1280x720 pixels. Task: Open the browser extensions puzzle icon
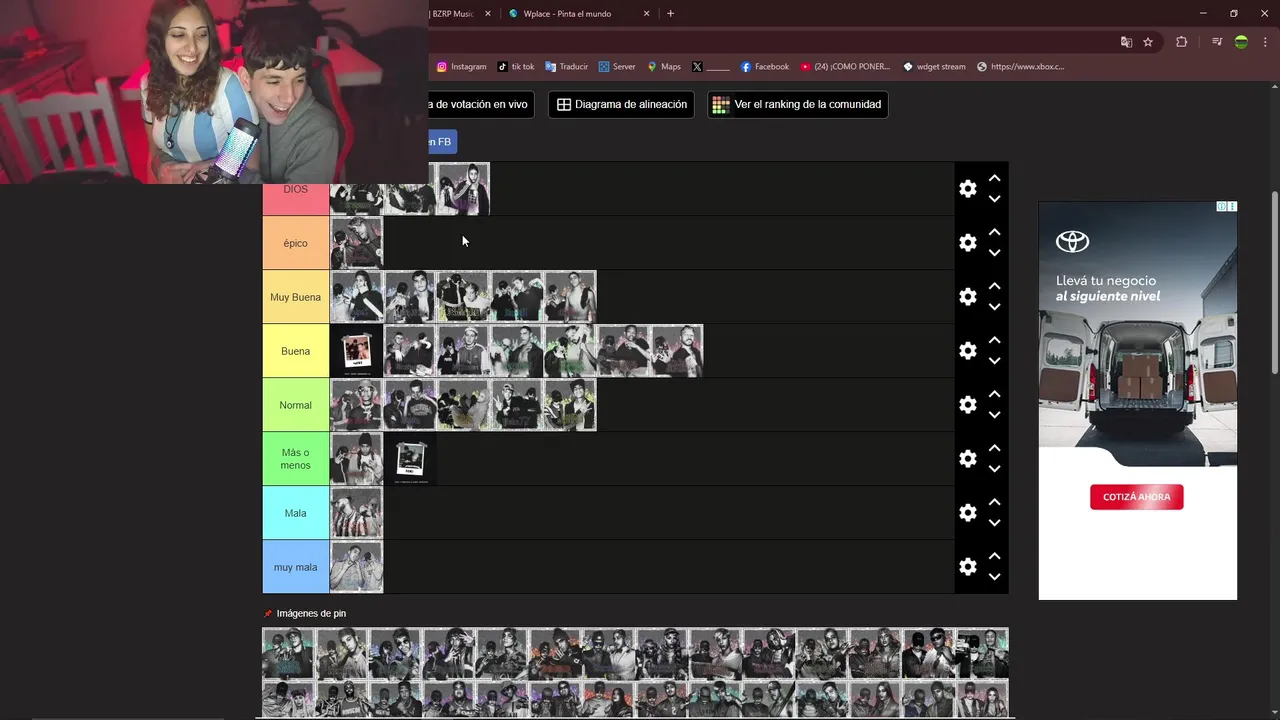(1182, 42)
